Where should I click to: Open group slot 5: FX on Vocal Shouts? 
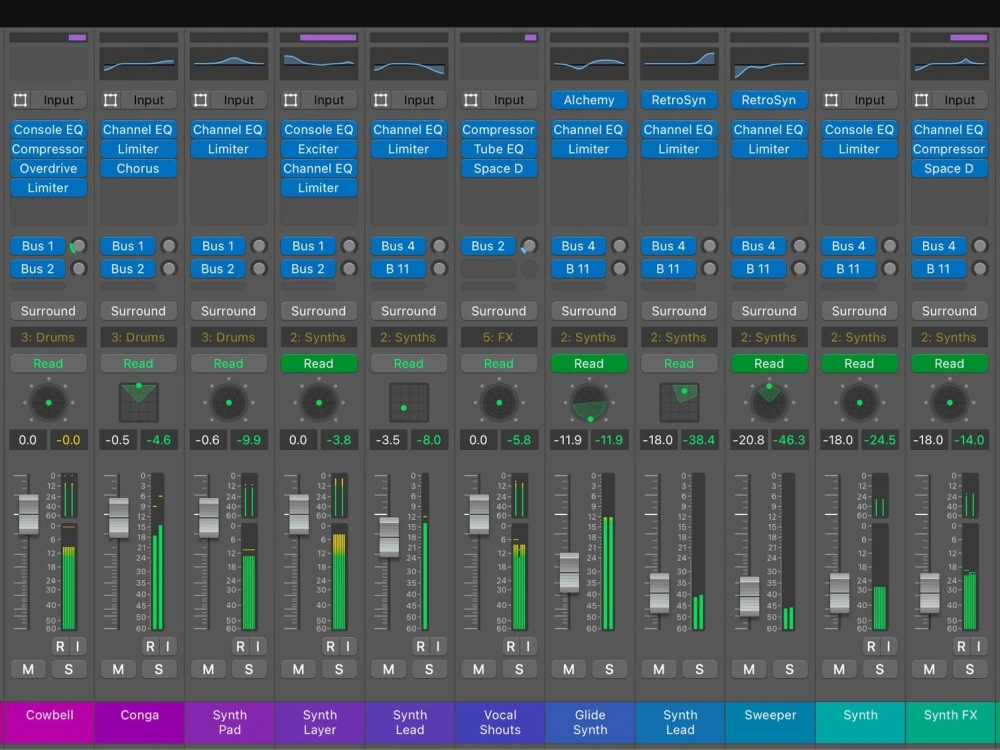click(499, 337)
